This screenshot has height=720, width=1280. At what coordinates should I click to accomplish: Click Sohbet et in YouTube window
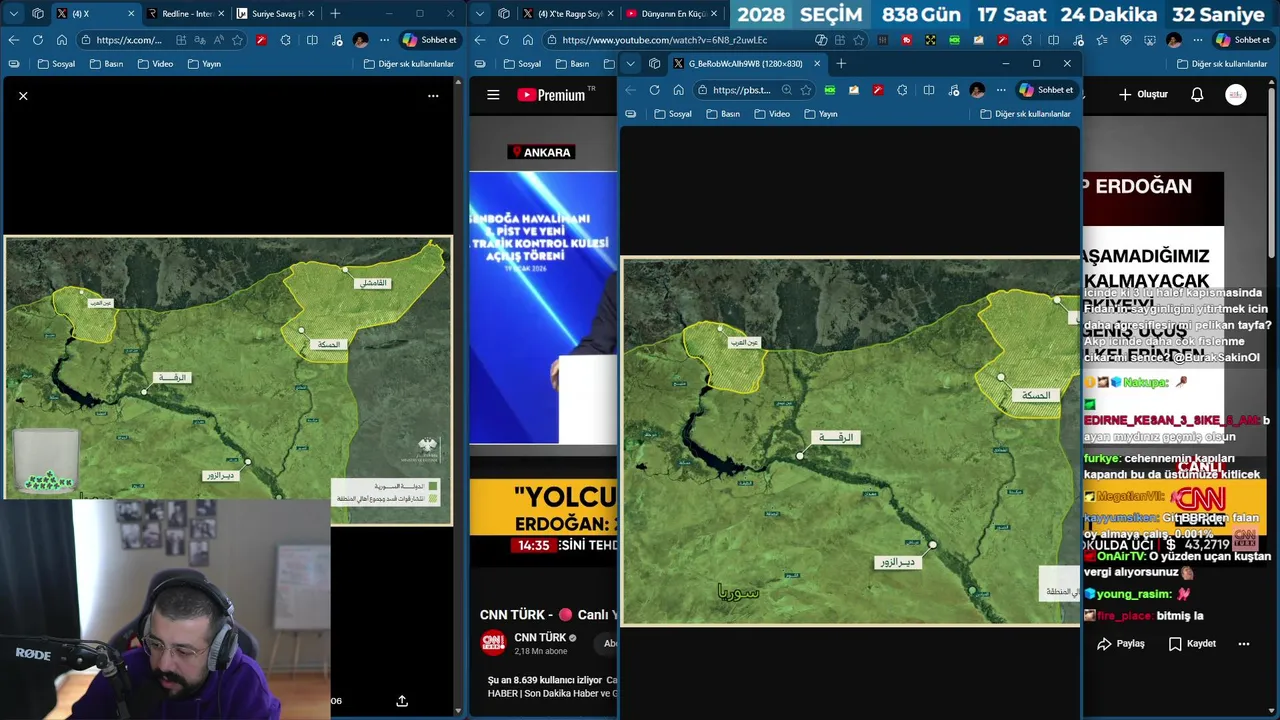(x=1242, y=40)
